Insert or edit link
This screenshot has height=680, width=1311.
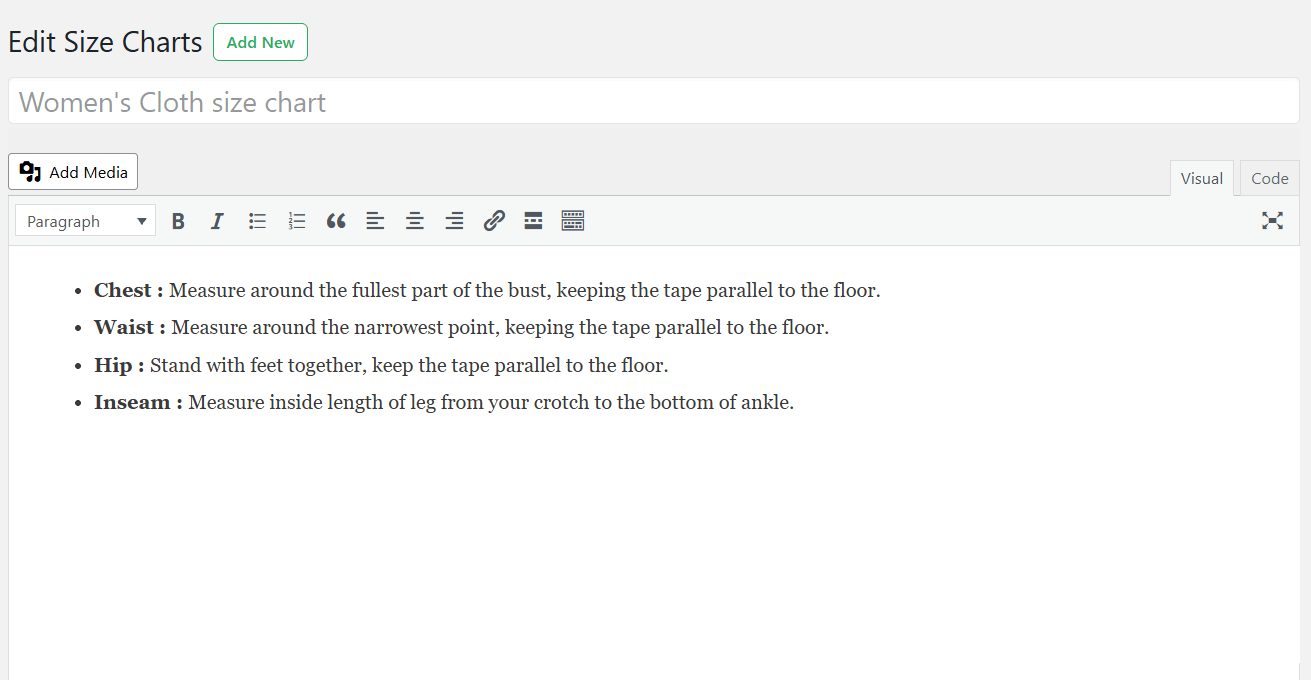(x=494, y=221)
